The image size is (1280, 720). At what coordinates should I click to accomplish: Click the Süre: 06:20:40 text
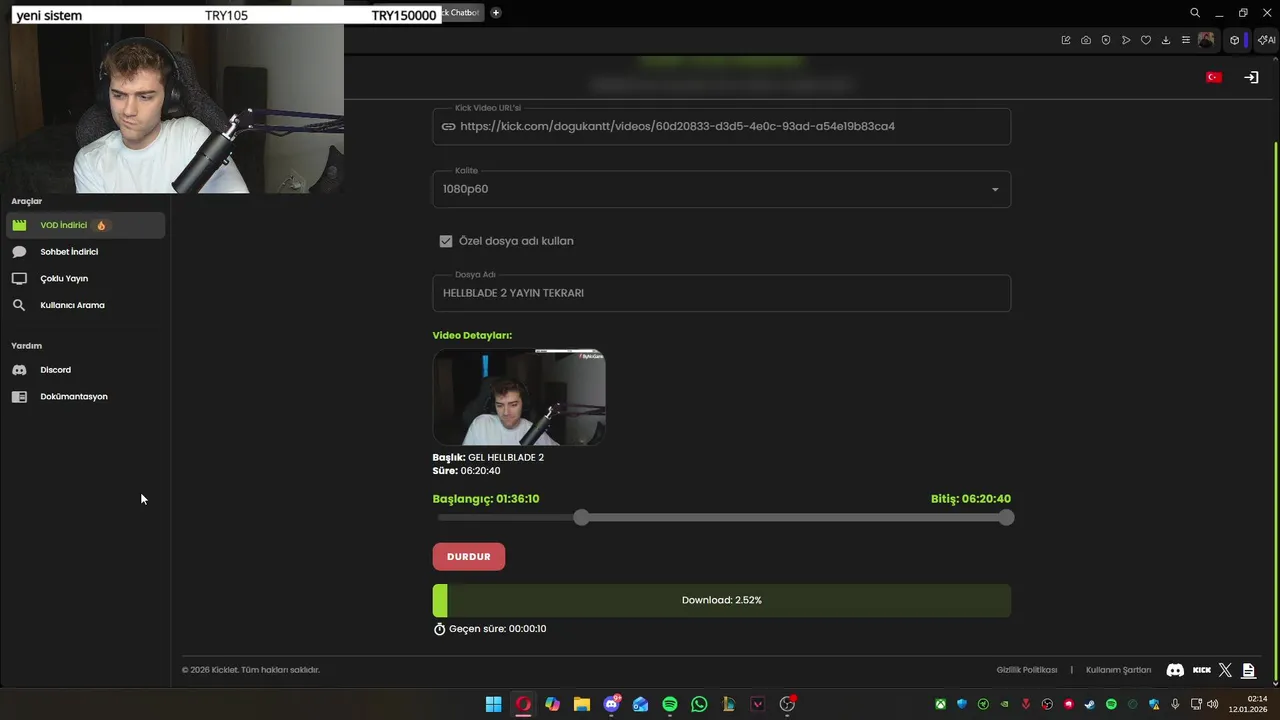pos(467,471)
